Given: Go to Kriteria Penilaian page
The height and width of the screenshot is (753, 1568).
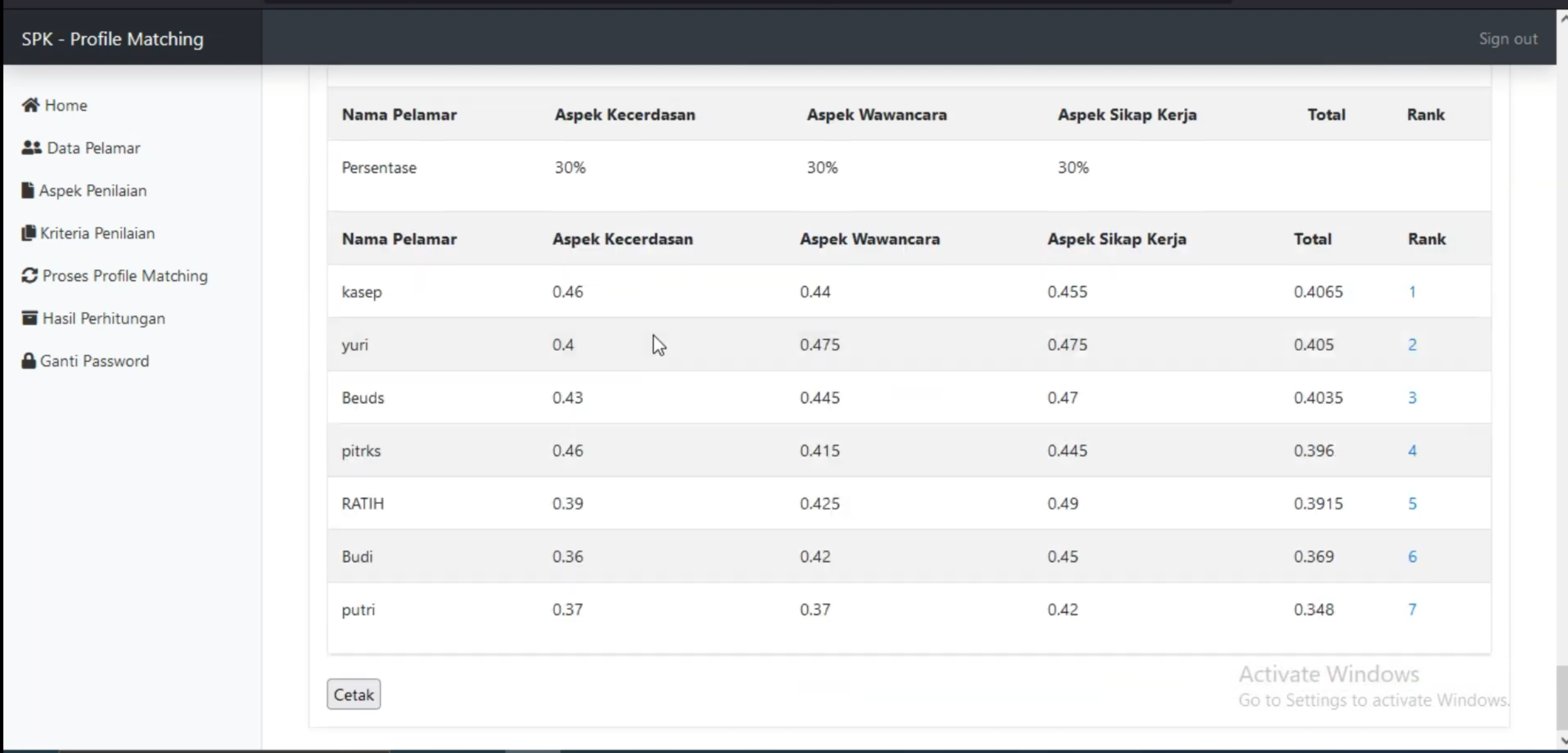Looking at the screenshot, I should [88, 233].
